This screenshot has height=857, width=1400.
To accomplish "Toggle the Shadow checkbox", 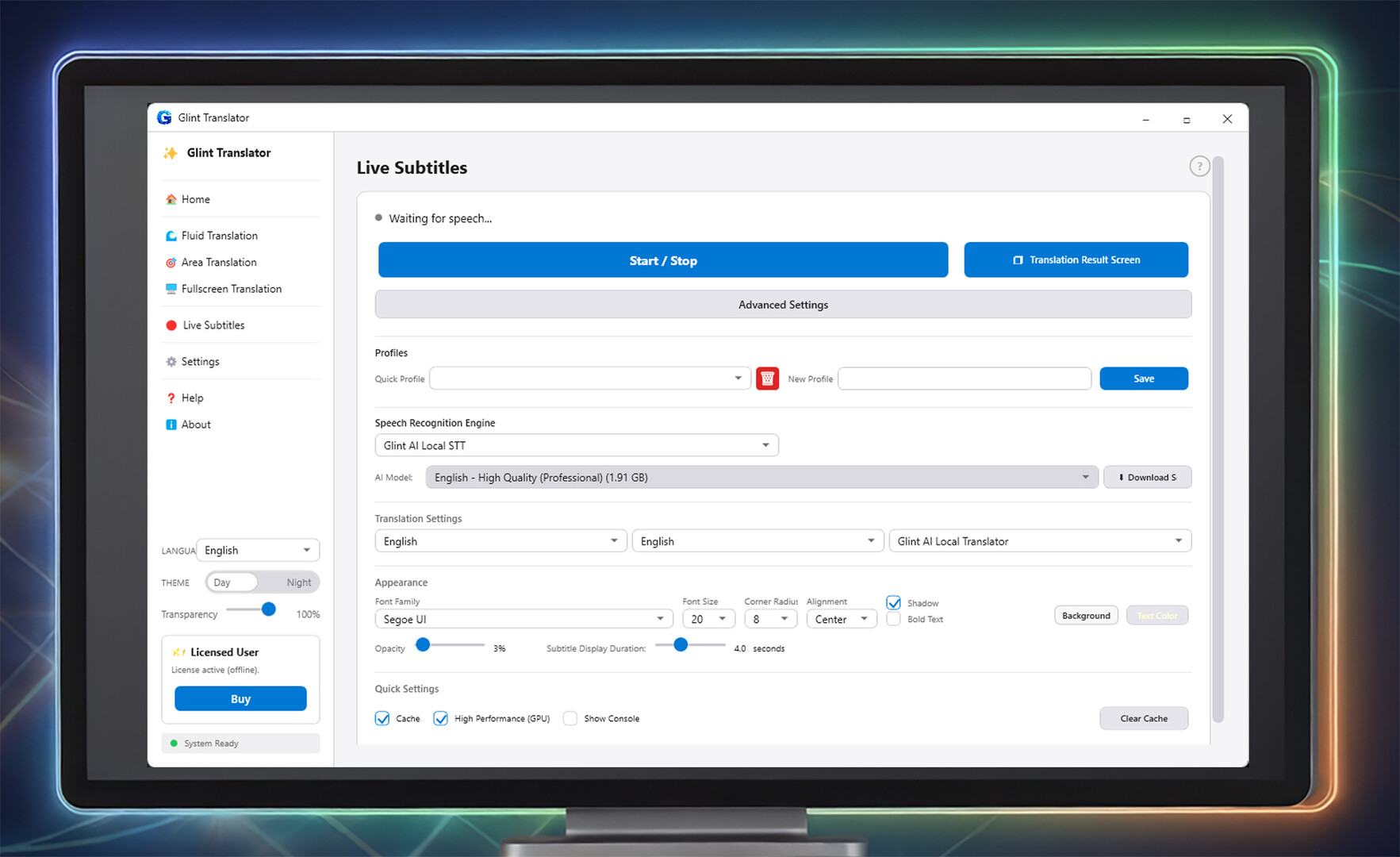I will (x=893, y=603).
